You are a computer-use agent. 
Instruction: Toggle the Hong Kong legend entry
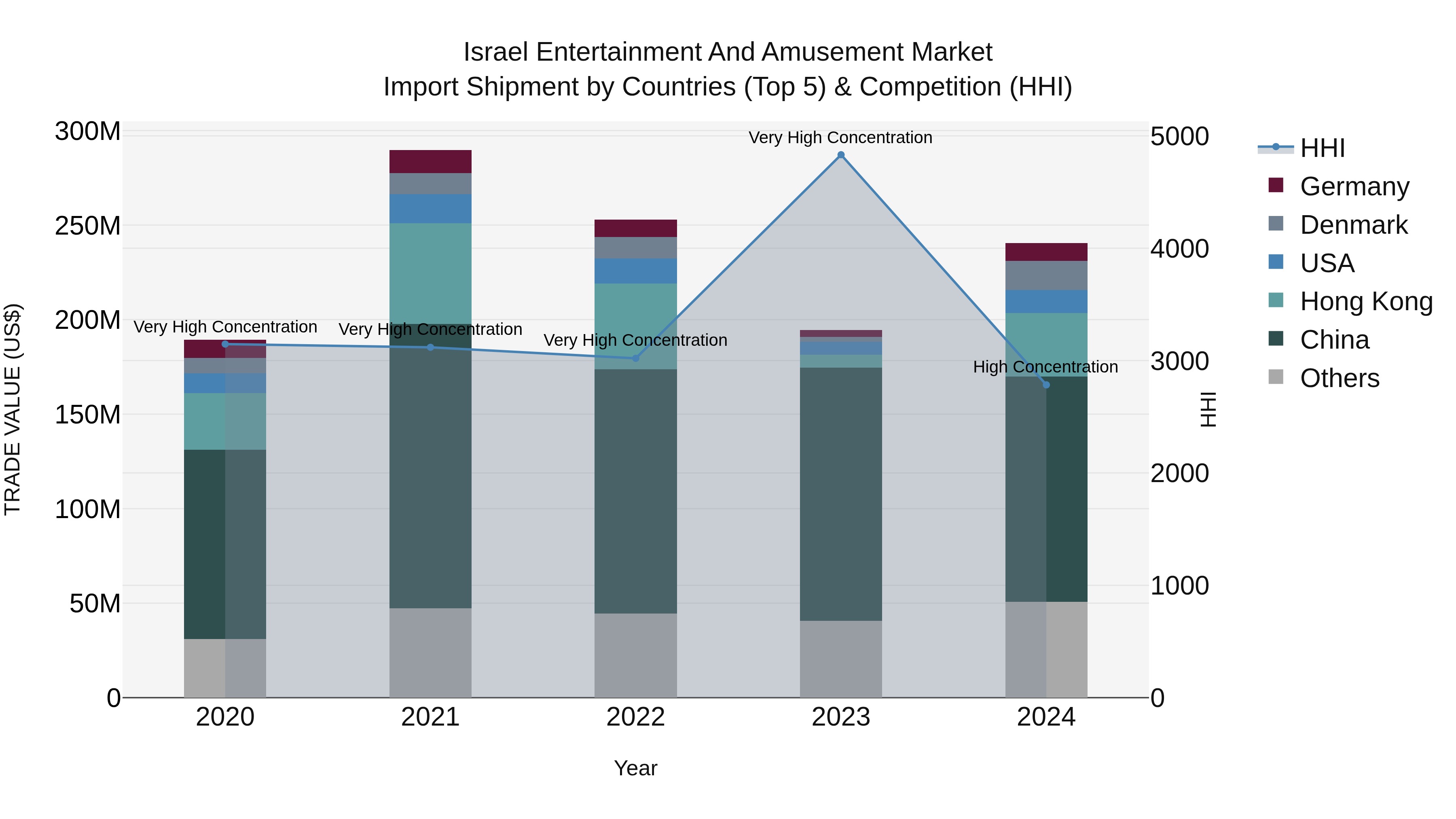click(x=1350, y=301)
